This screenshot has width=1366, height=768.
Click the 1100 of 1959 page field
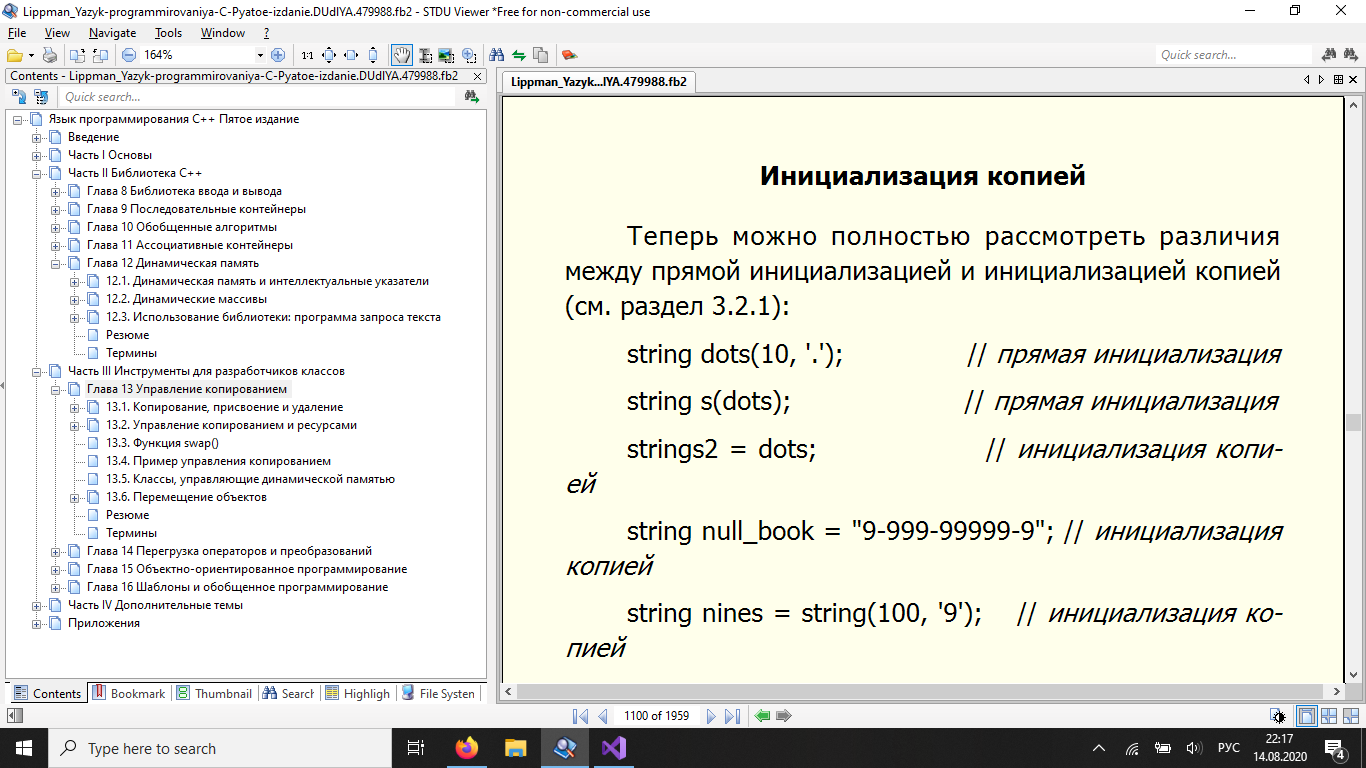pos(656,716)
